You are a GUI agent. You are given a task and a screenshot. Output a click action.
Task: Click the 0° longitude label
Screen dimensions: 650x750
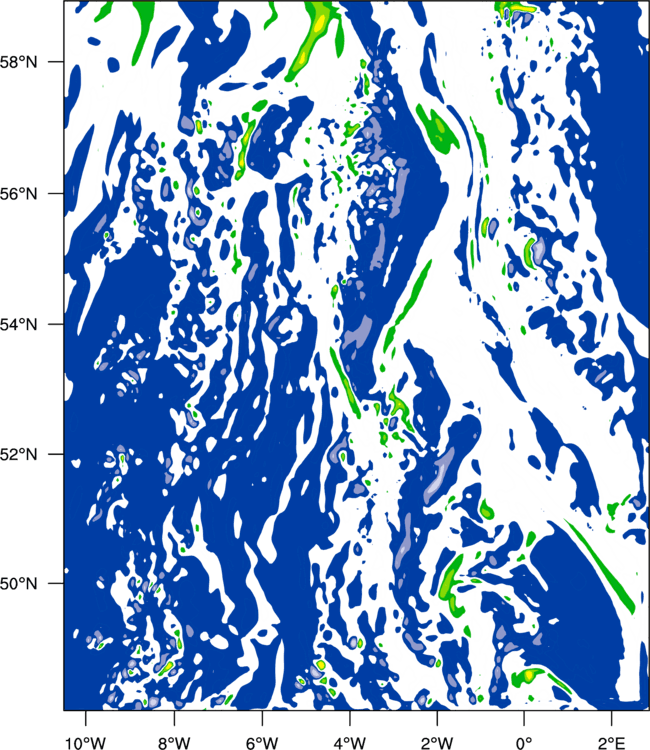coord(524,742)
